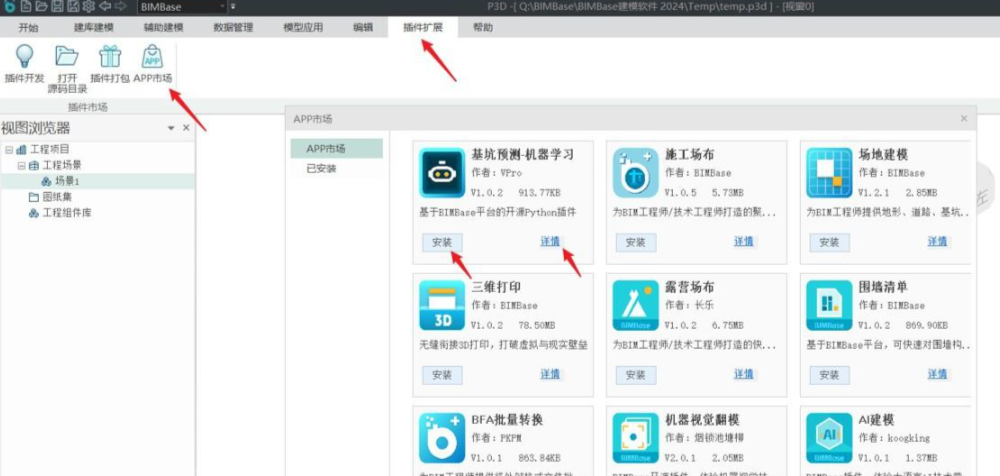Screen dimensions: 1000x476
Task: Install the 围墙清单 plugin
Action: pos(829,375)
